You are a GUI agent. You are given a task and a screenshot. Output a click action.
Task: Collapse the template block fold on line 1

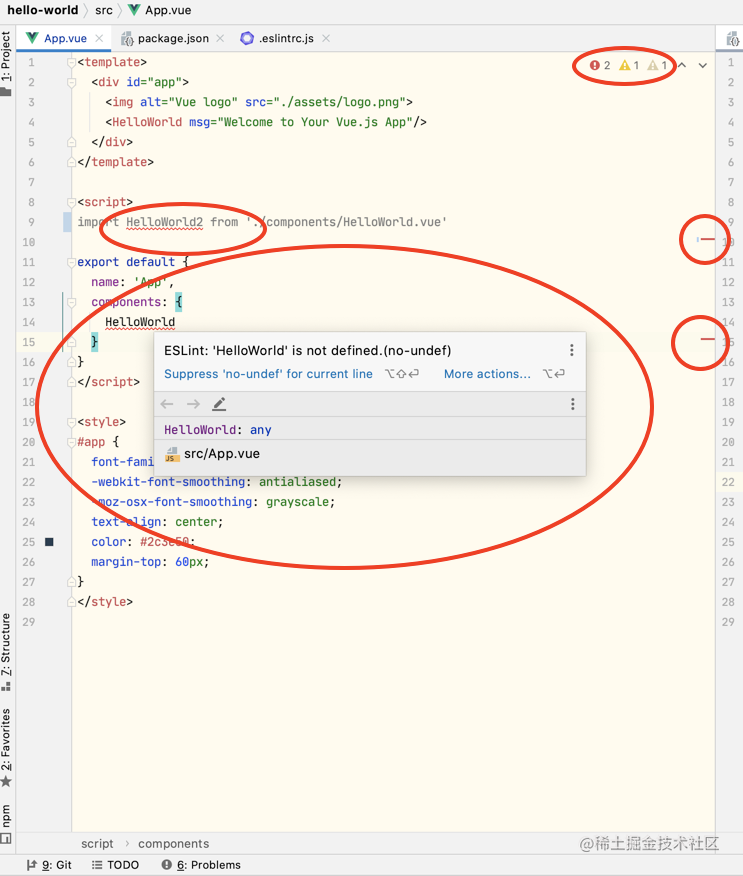pyautogui.click(x=72, y=63)
